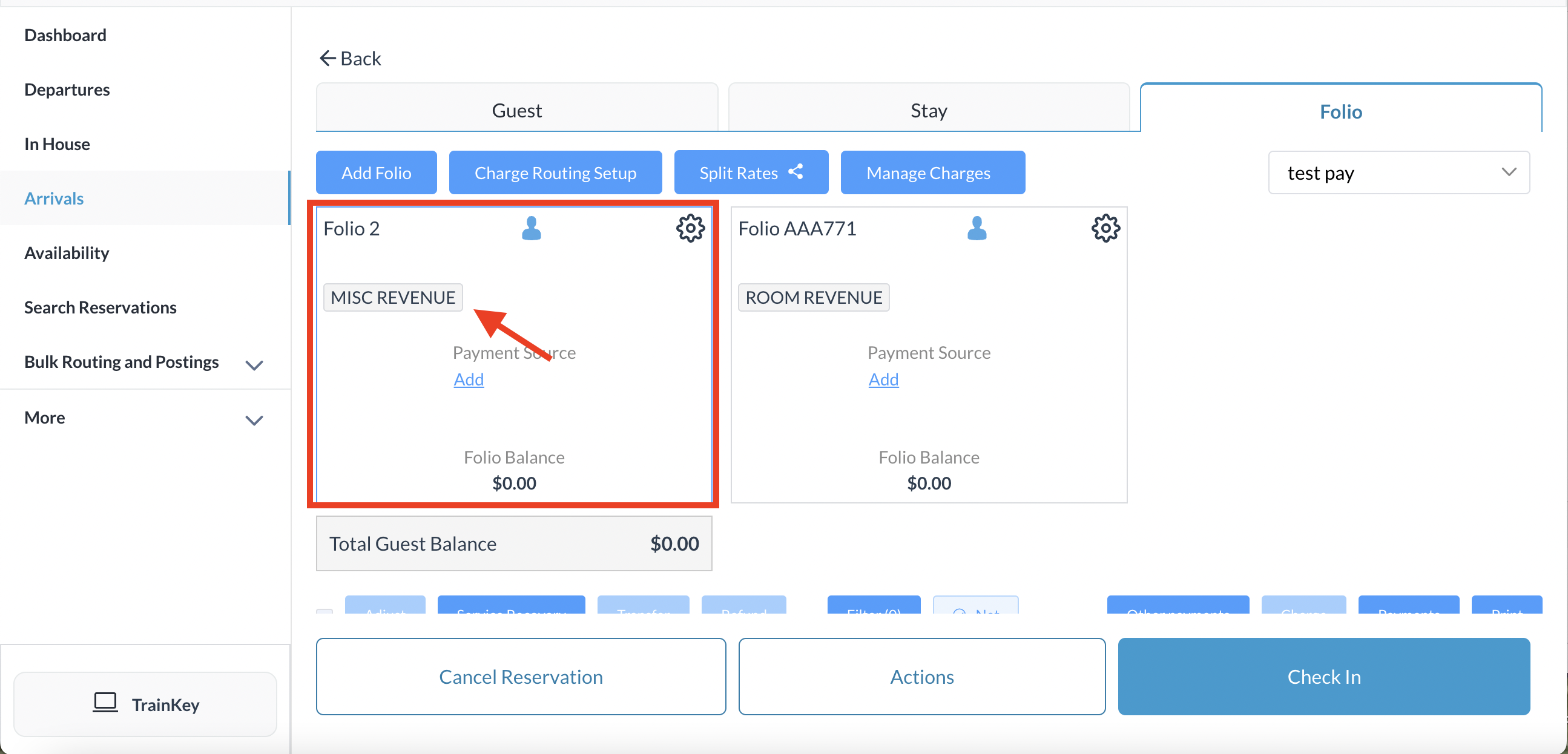The height and width of the screenshot is (754, 1568).
Task: Open the test pay dropdown
Action: 1398,173
